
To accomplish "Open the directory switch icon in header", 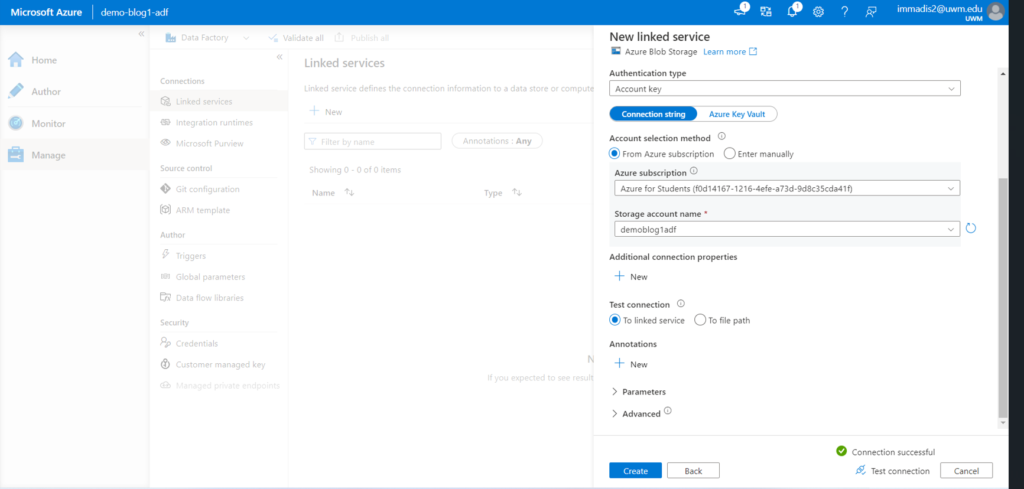I will click(x=766, y=12).
